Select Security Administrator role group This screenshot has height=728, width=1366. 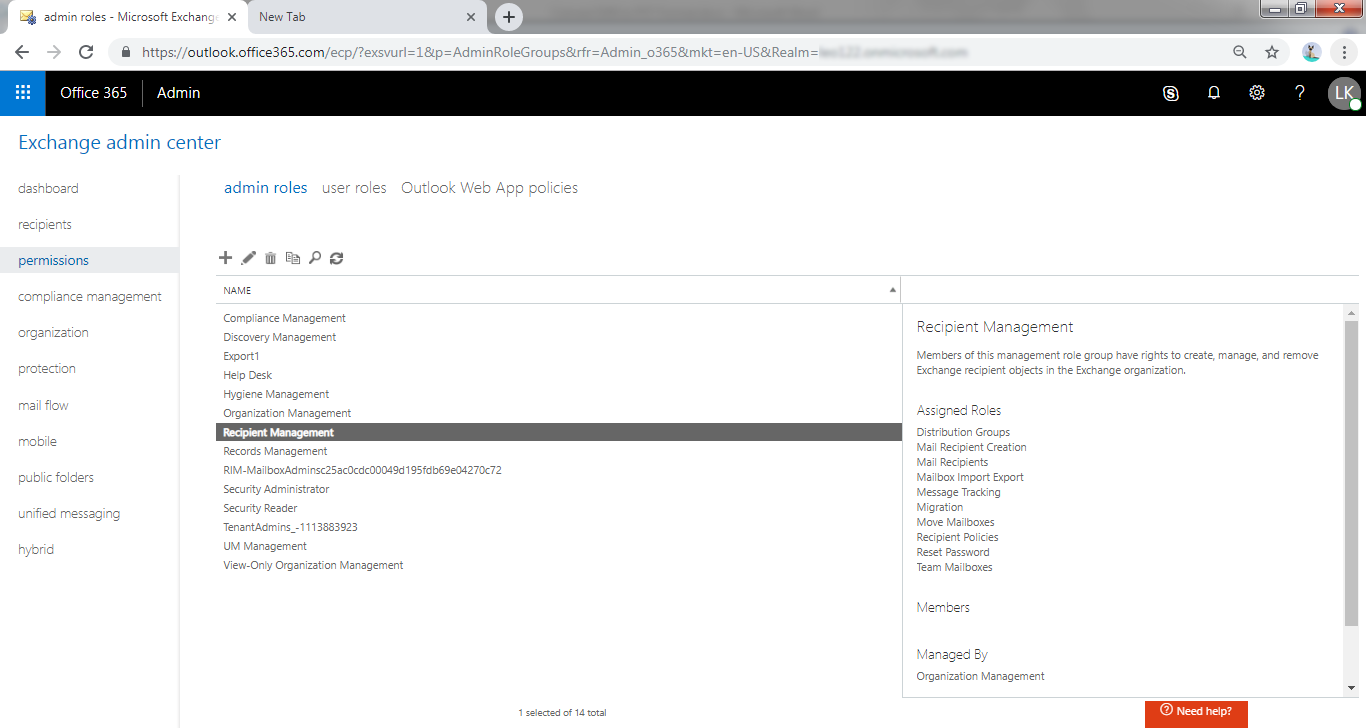558,489
